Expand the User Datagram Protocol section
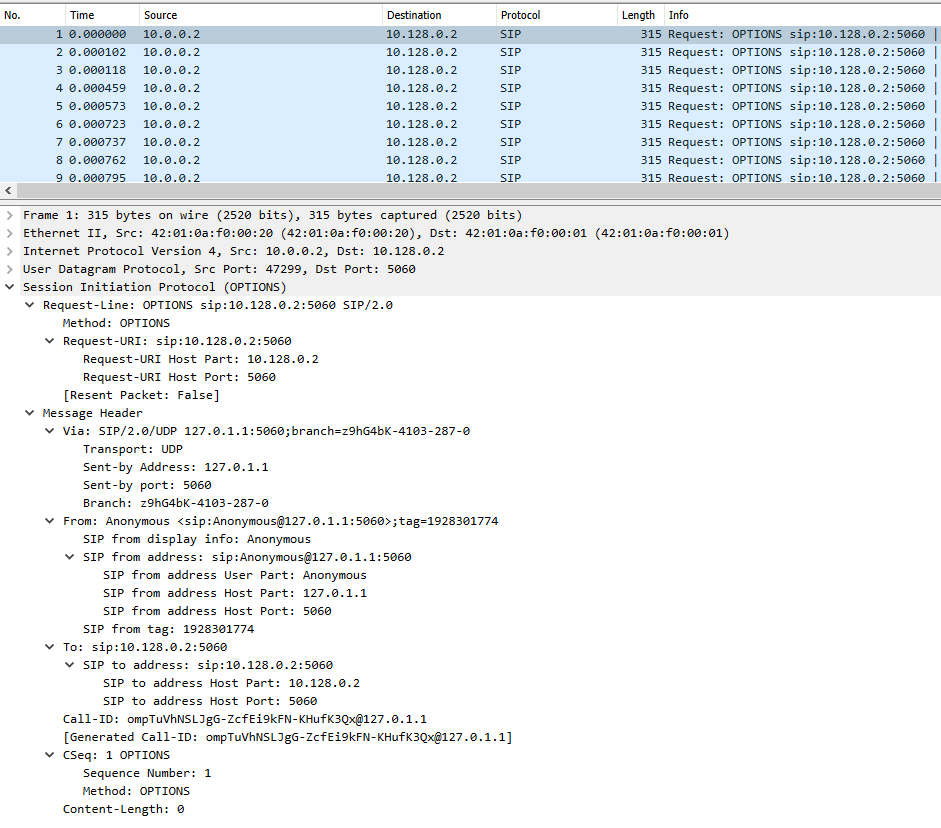 10,269
